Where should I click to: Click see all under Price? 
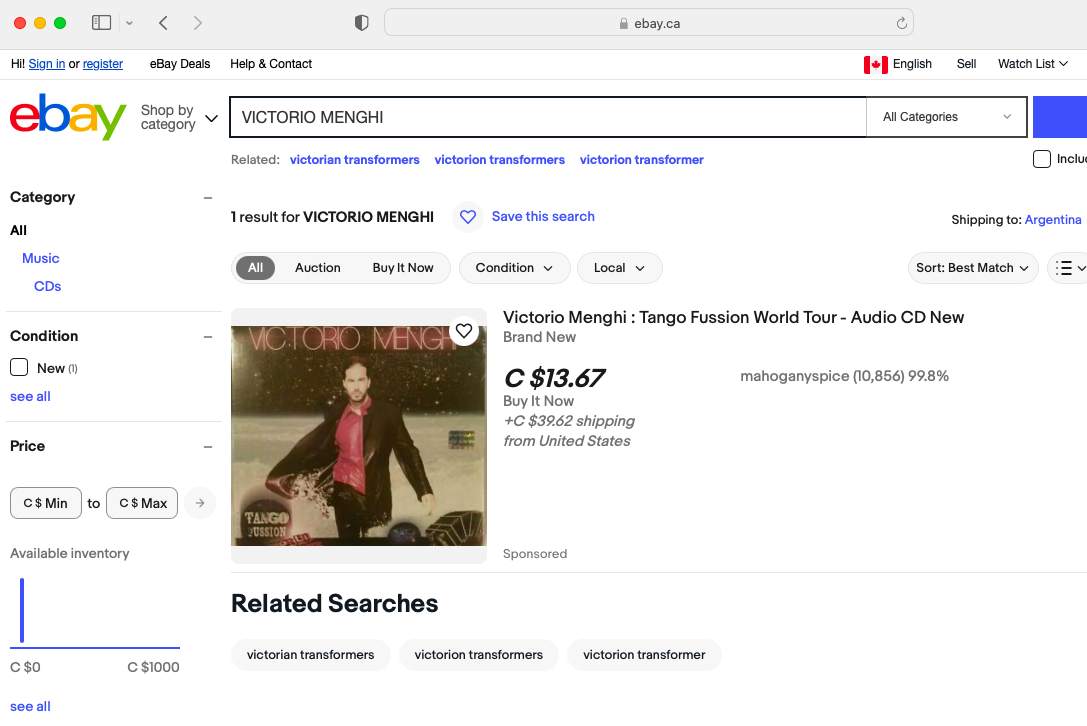click(x=30, y=707)
